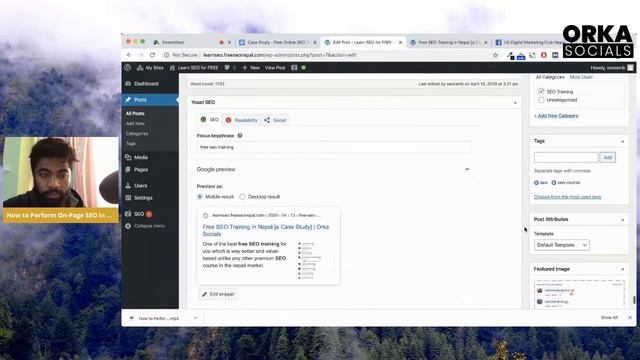Switch to Free SEO Training in Nepal tab
640x360 pixels.
pos(448,42)
